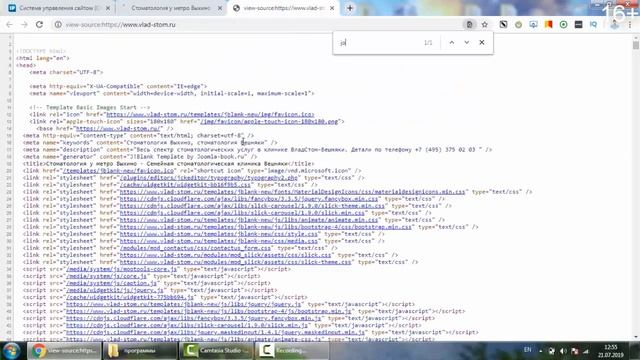The image size is (640, 360).
Task: Open the mod_slick assets css/slick.css link
Action: coord(225,255)
